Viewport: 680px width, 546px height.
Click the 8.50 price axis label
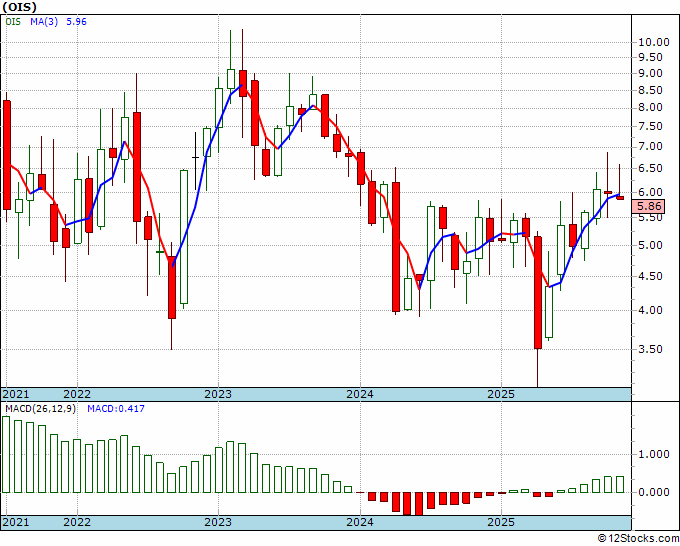pos(650,91)
